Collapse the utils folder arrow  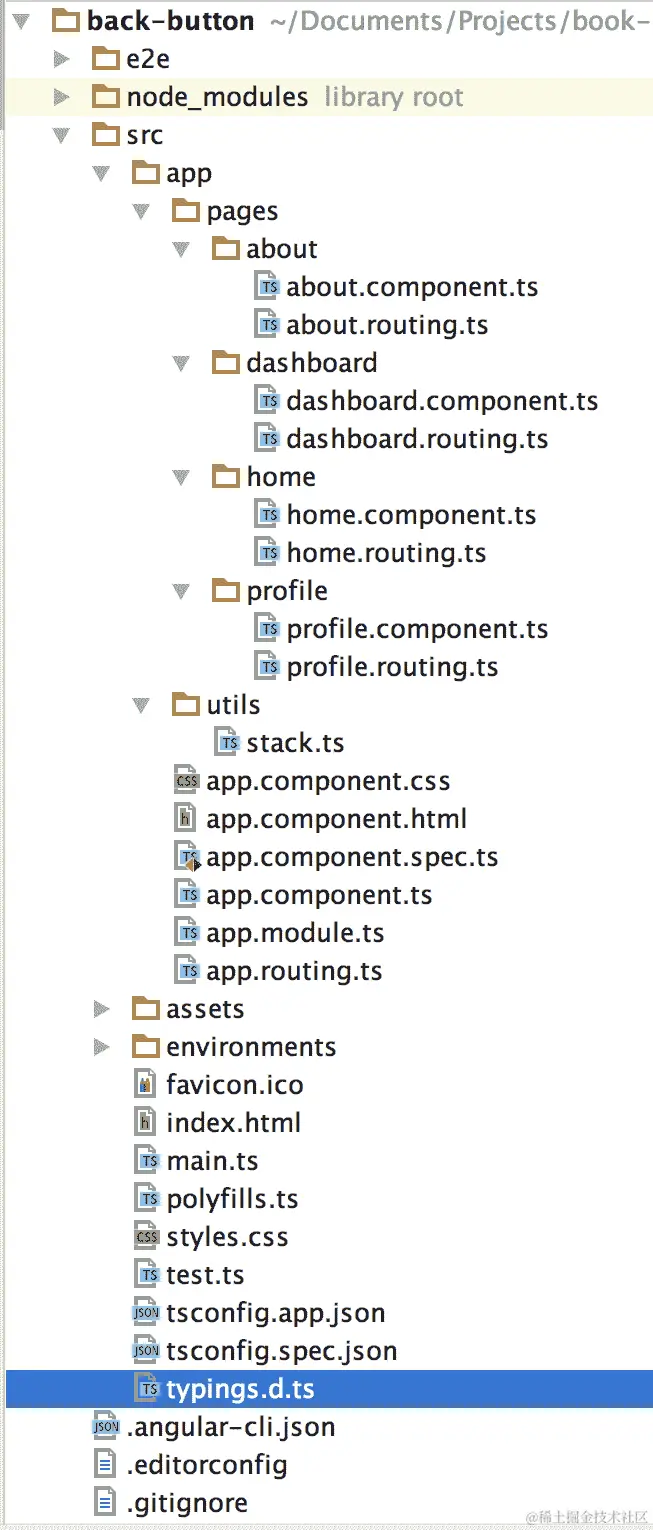coord(142,706)
